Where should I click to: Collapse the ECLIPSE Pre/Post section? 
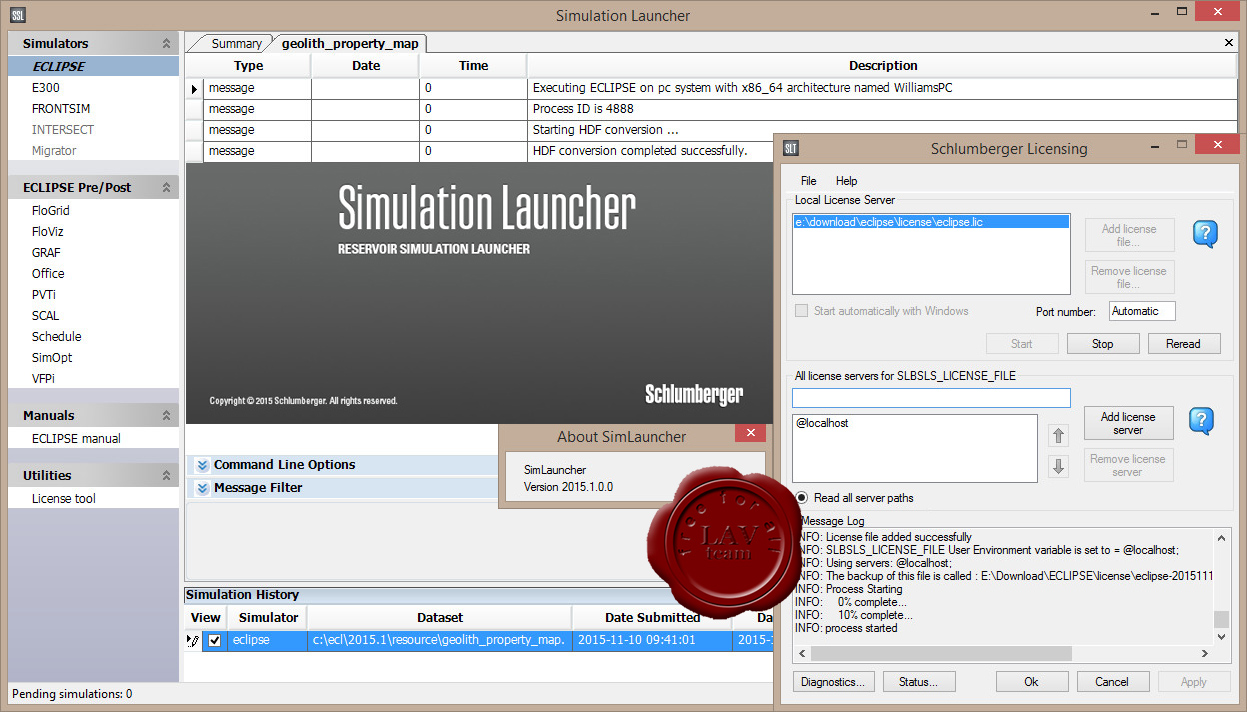coord(166,188)
